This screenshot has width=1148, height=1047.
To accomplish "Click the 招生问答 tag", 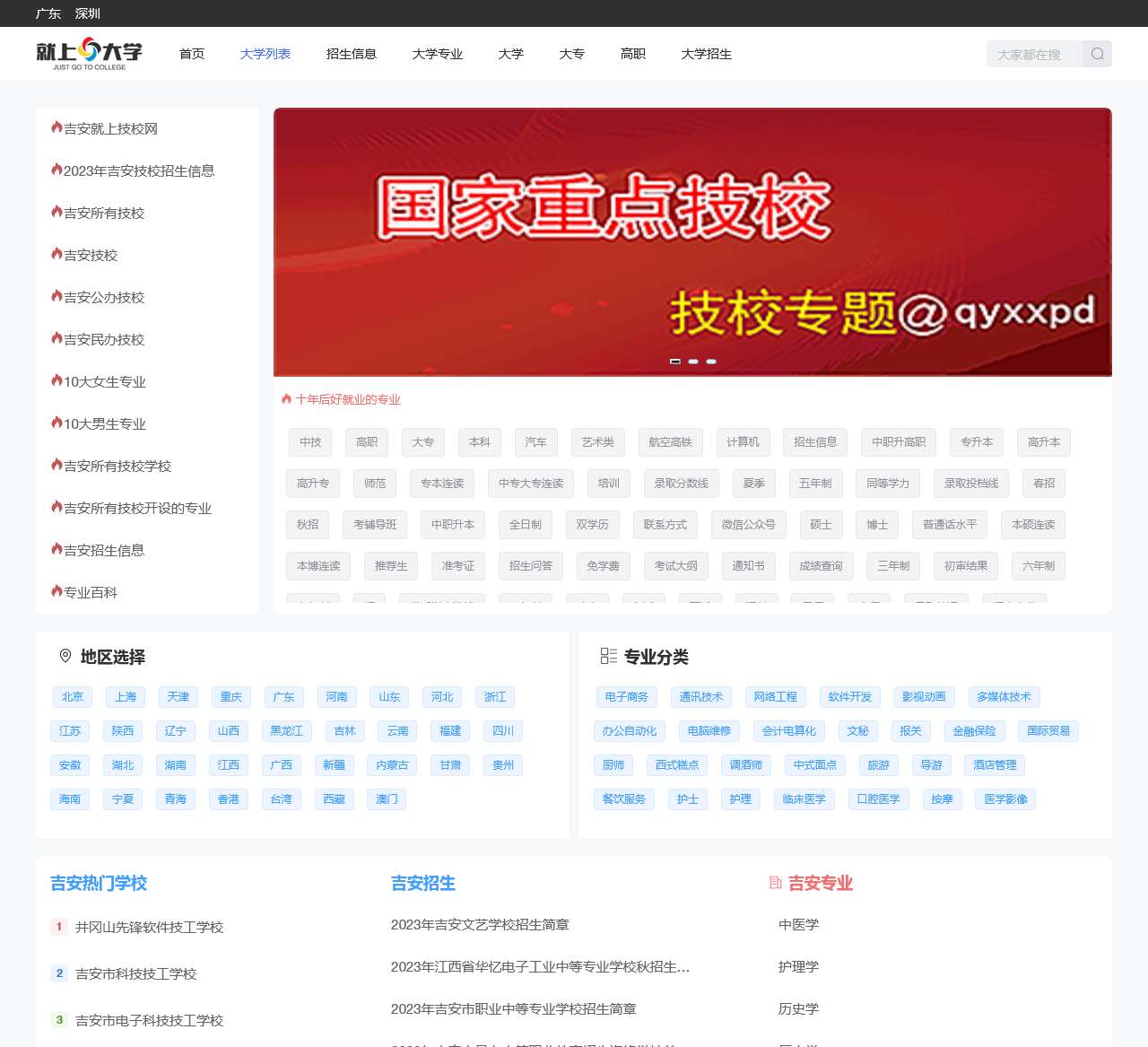I will (531, 566).
